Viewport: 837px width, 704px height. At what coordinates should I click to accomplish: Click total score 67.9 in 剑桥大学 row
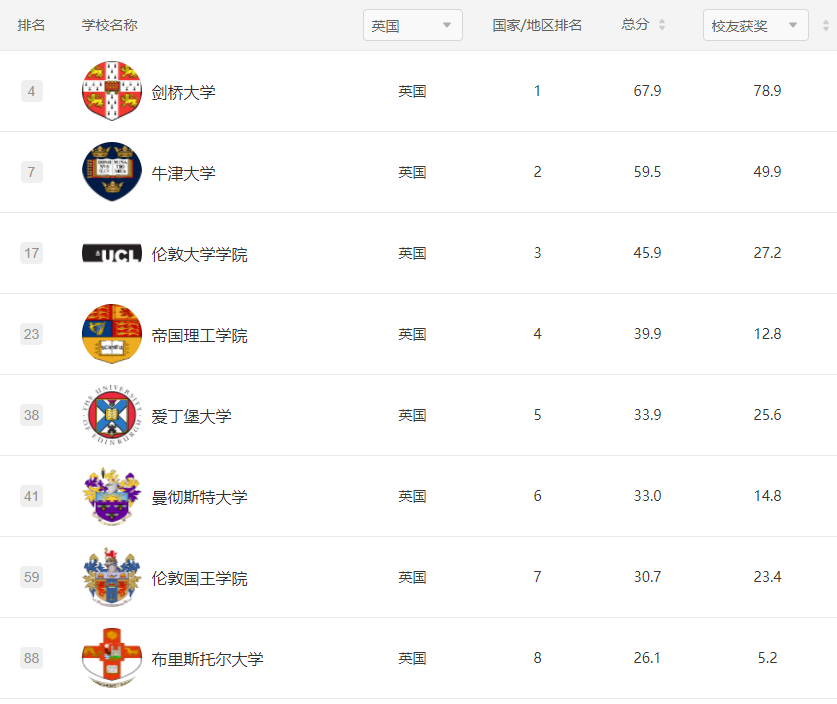[648, 91]
